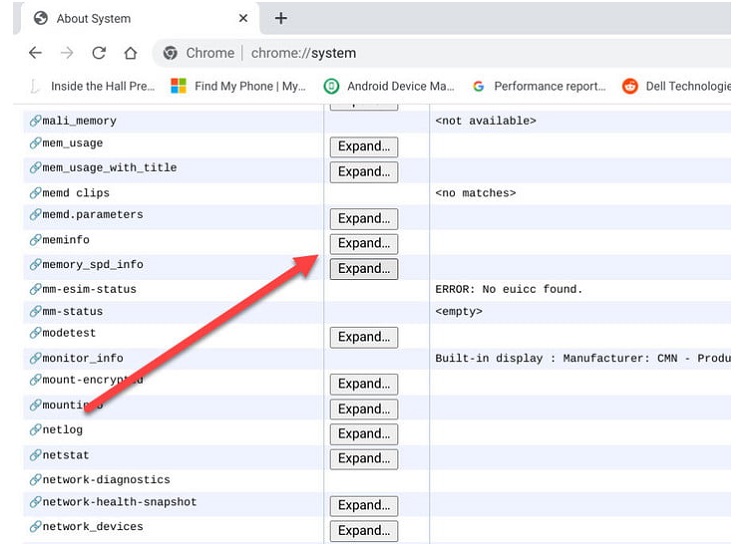Image resolution: width=750 pixels, height=544 pixels.
Task: Open Find My Phone bookmark
Action: click(238, 86)
